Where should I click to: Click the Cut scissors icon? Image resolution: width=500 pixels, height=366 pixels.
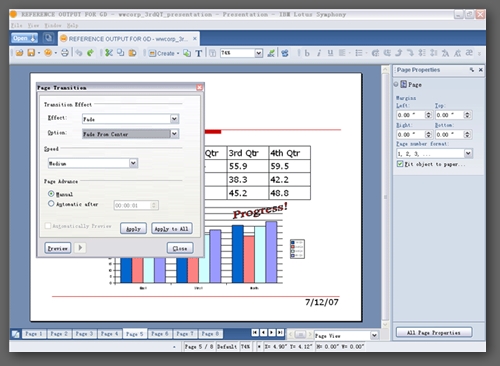tap(109, 53)
